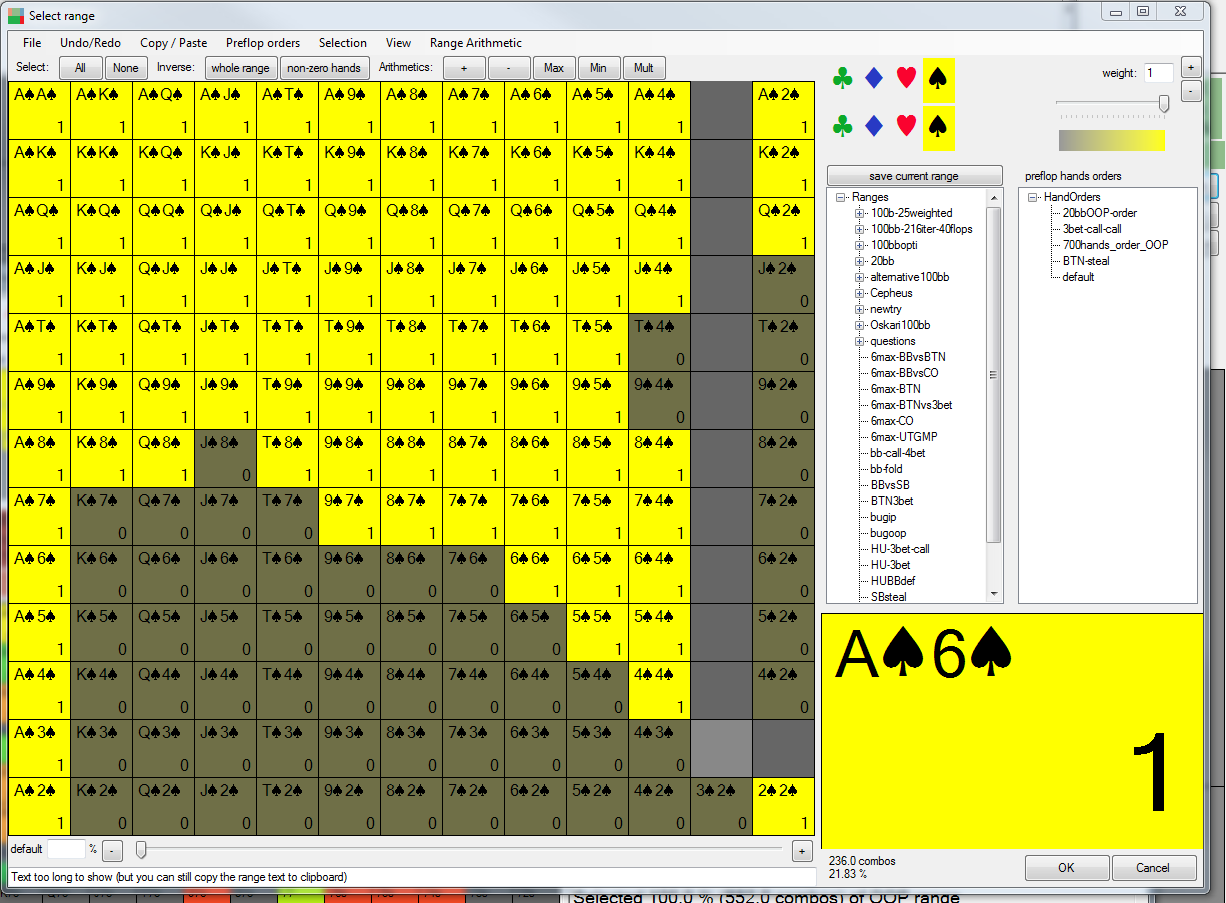Viewport: 1226px width, 903px height.
Task: Click the Ranges tree scrollbar down arrow
Action: 994,594
